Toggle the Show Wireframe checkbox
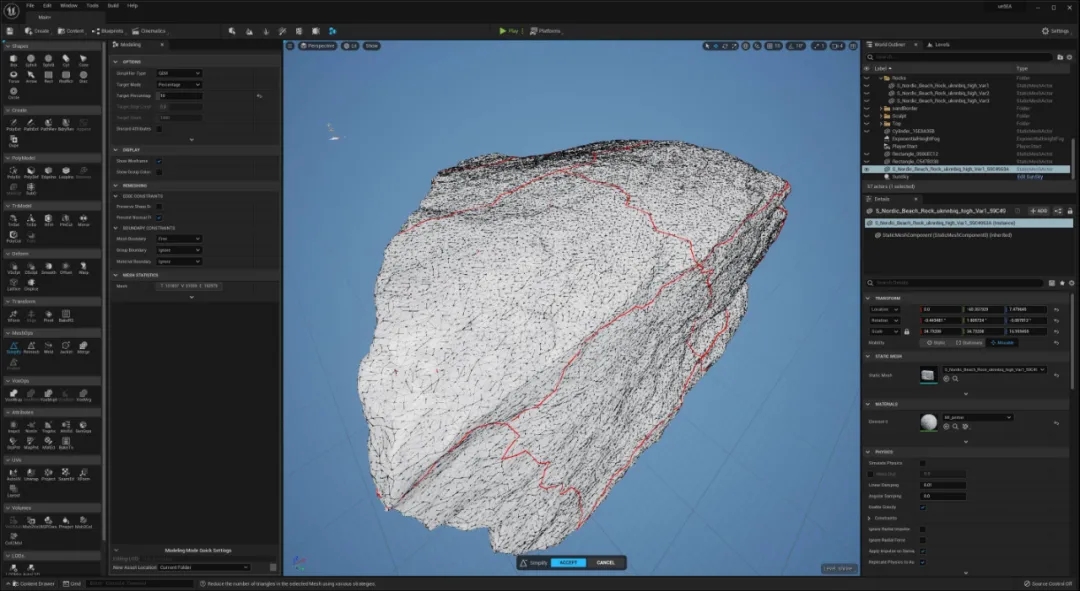 pyautogui.click(x=159, y=161)
